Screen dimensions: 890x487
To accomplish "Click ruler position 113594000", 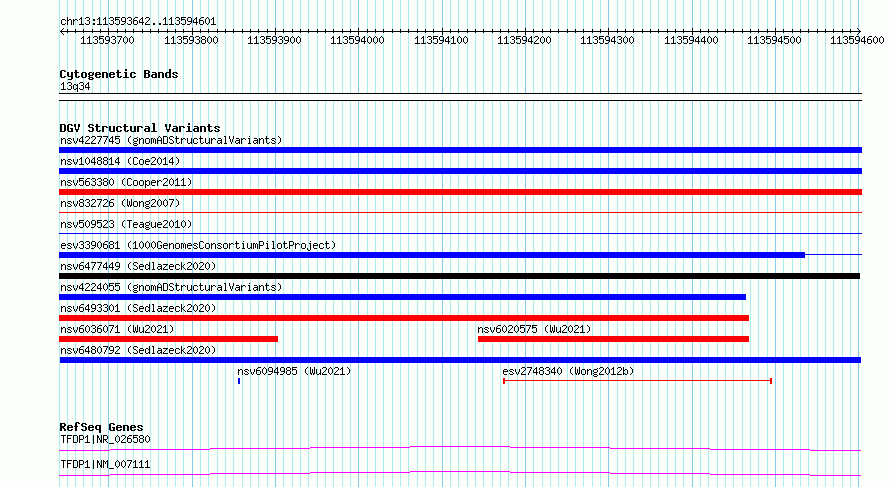I will pyautogui.click(x=358, y=40).
